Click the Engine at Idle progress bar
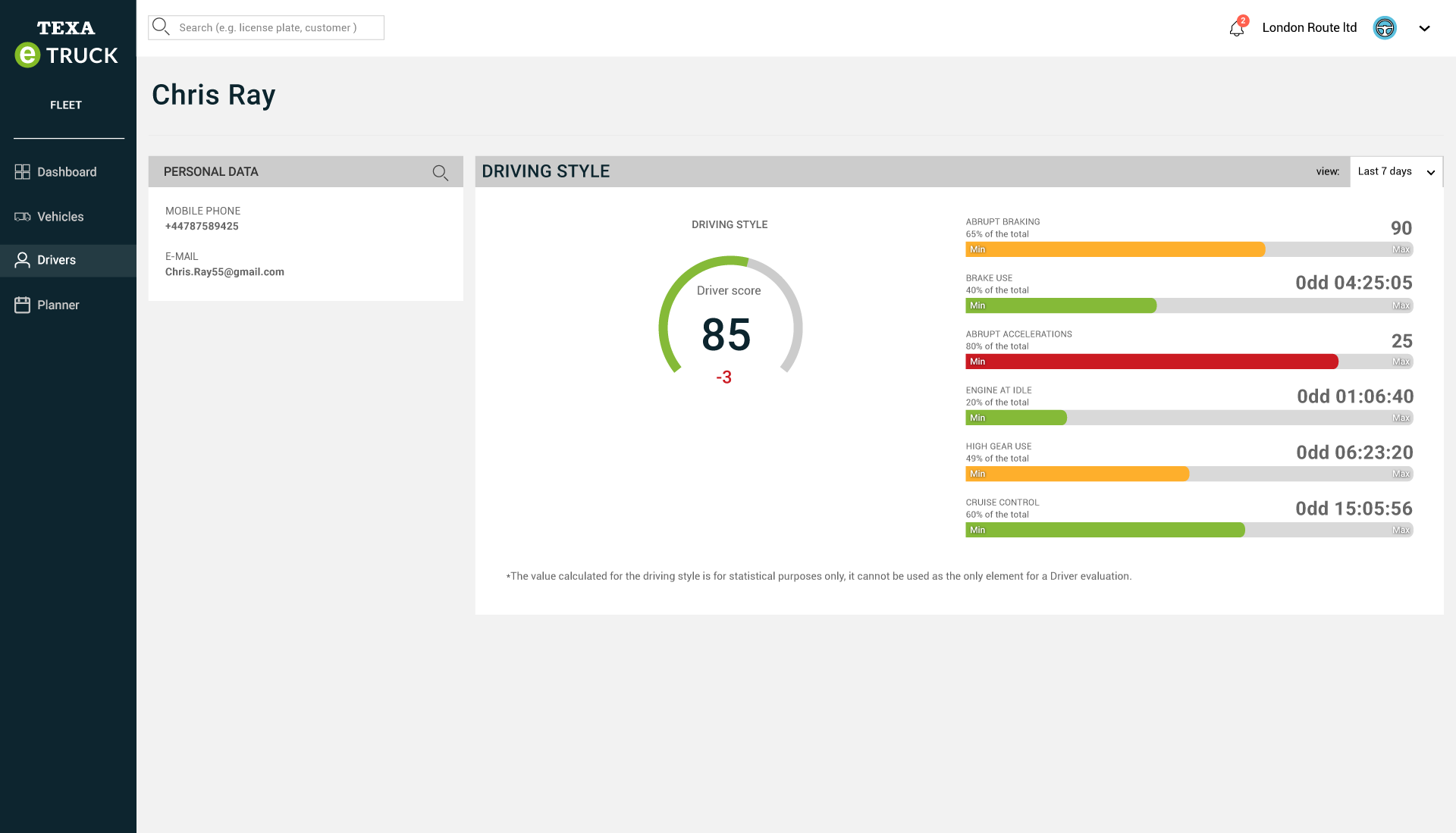1456x833 pixels. (1189, 418)
